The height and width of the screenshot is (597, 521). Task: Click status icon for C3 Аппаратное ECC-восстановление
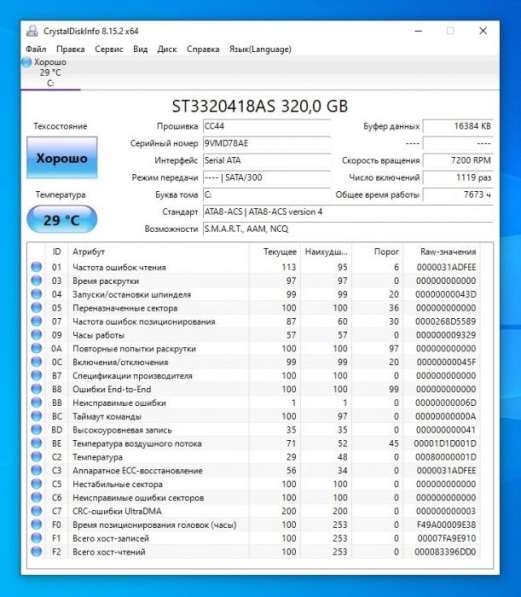tap(36, 470)
